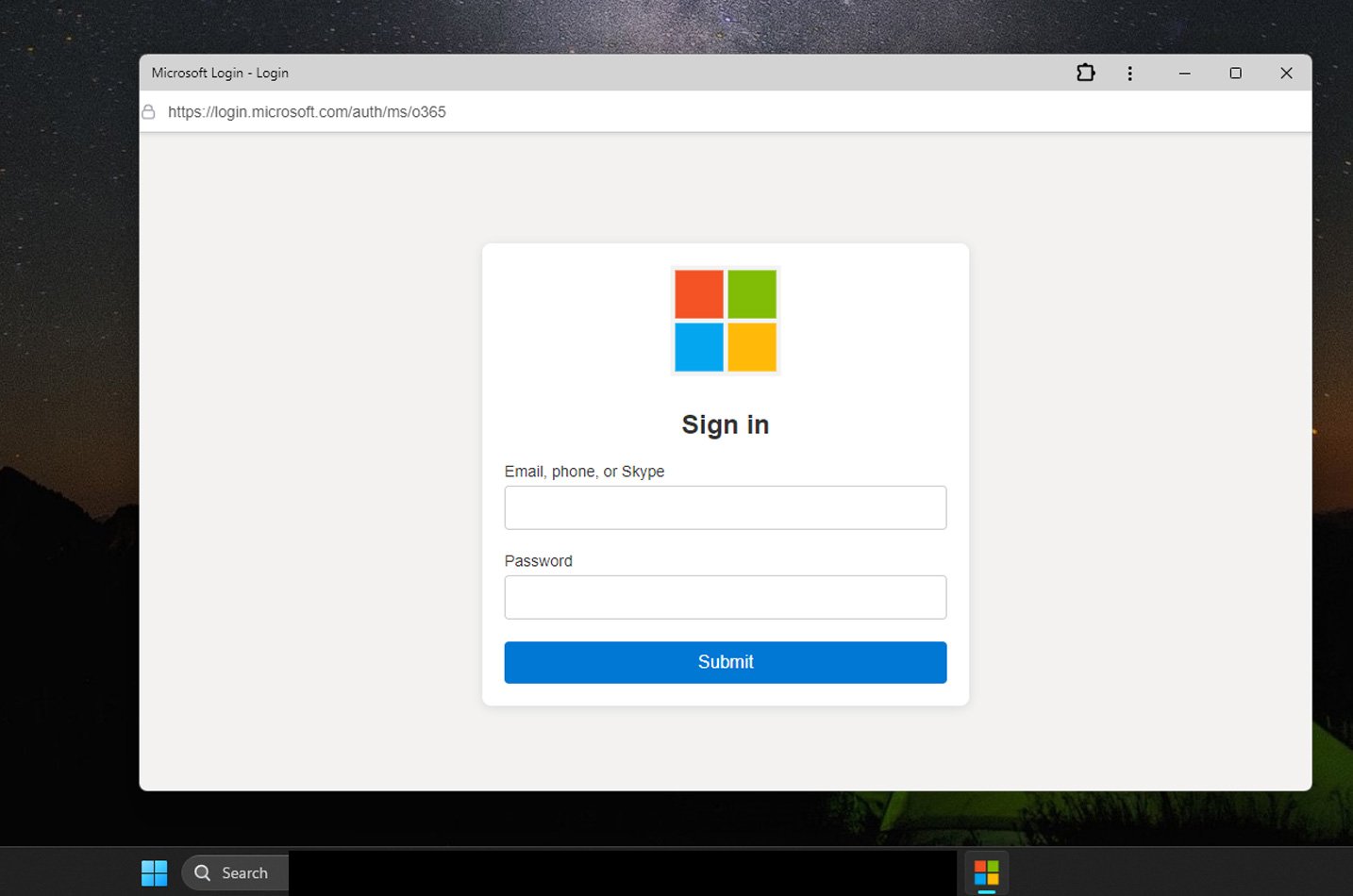This screenshot has height=896, width=1353.
Task: Open the browser extensions puzzle icon
Action: 1085,73
